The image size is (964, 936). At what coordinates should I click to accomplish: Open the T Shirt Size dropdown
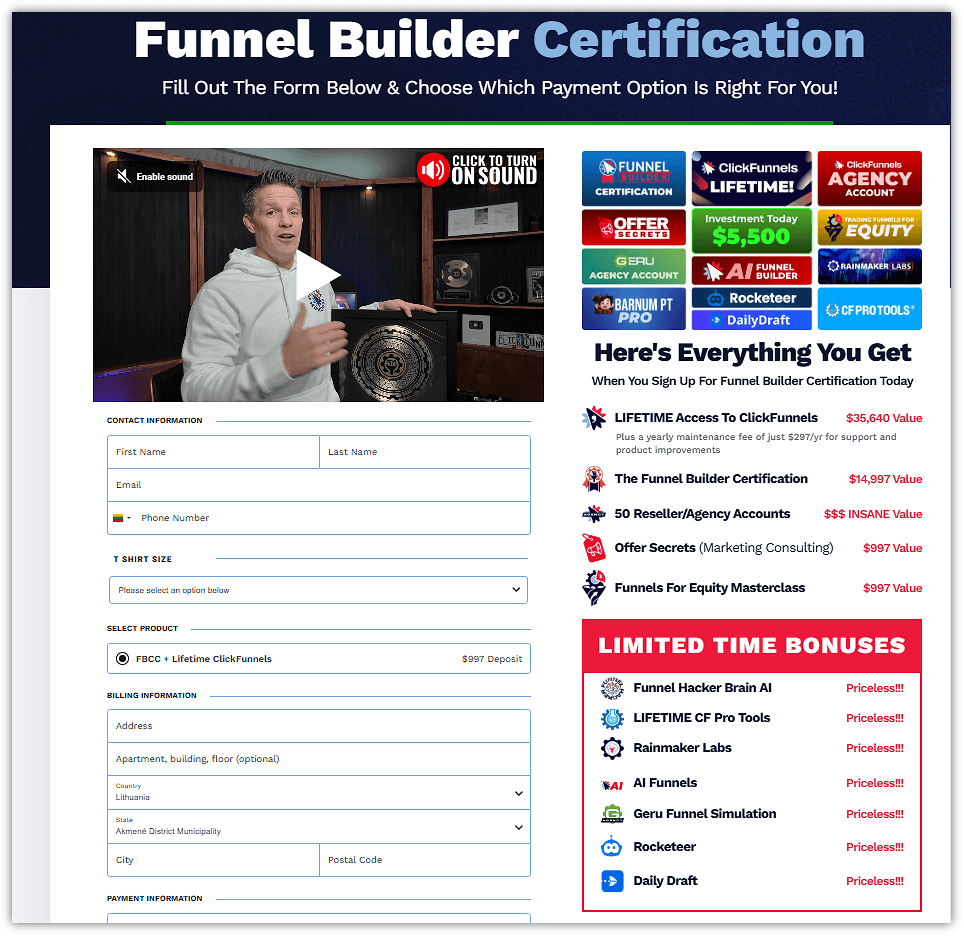pos(318,590)
